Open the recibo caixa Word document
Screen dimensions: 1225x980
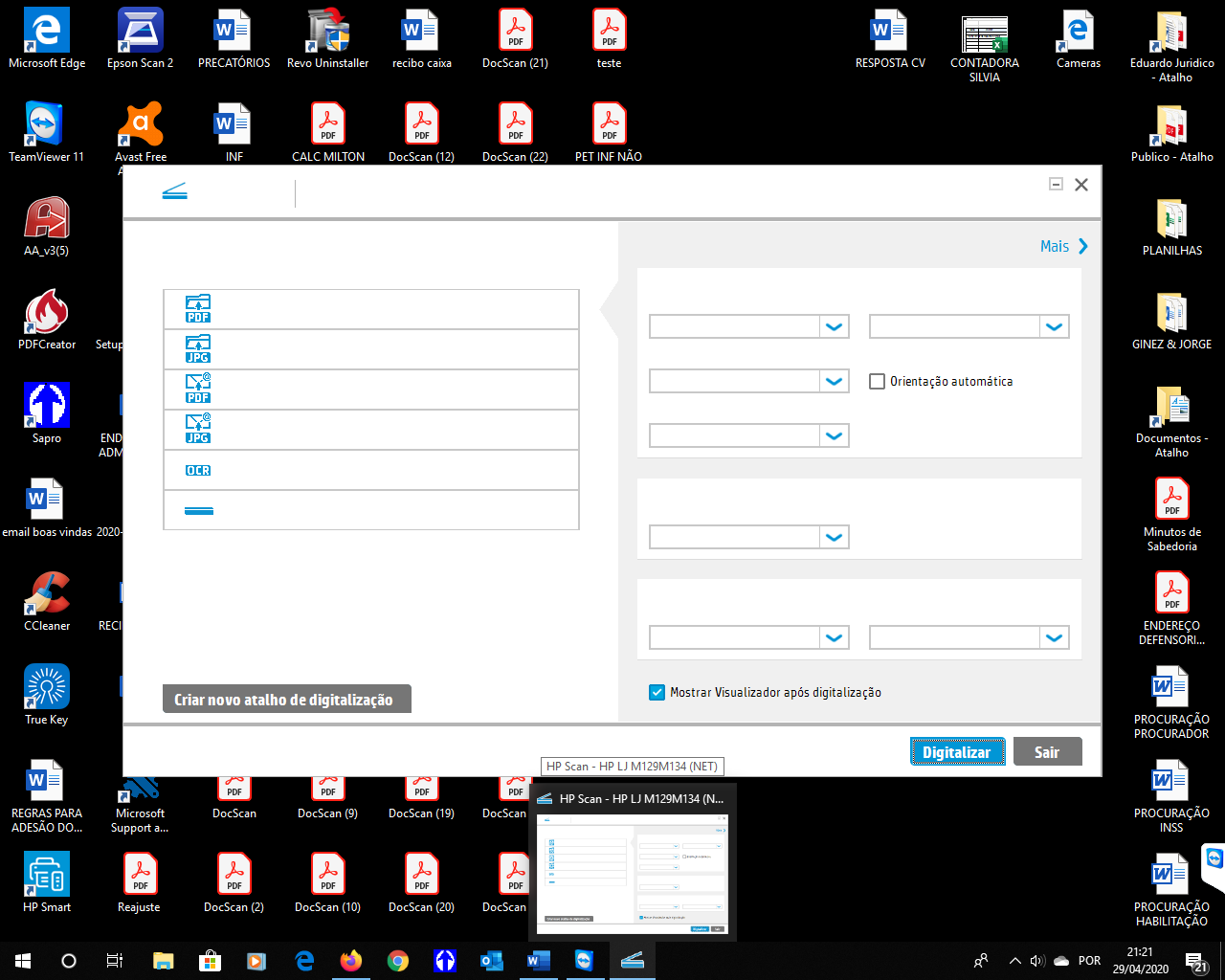422,38
